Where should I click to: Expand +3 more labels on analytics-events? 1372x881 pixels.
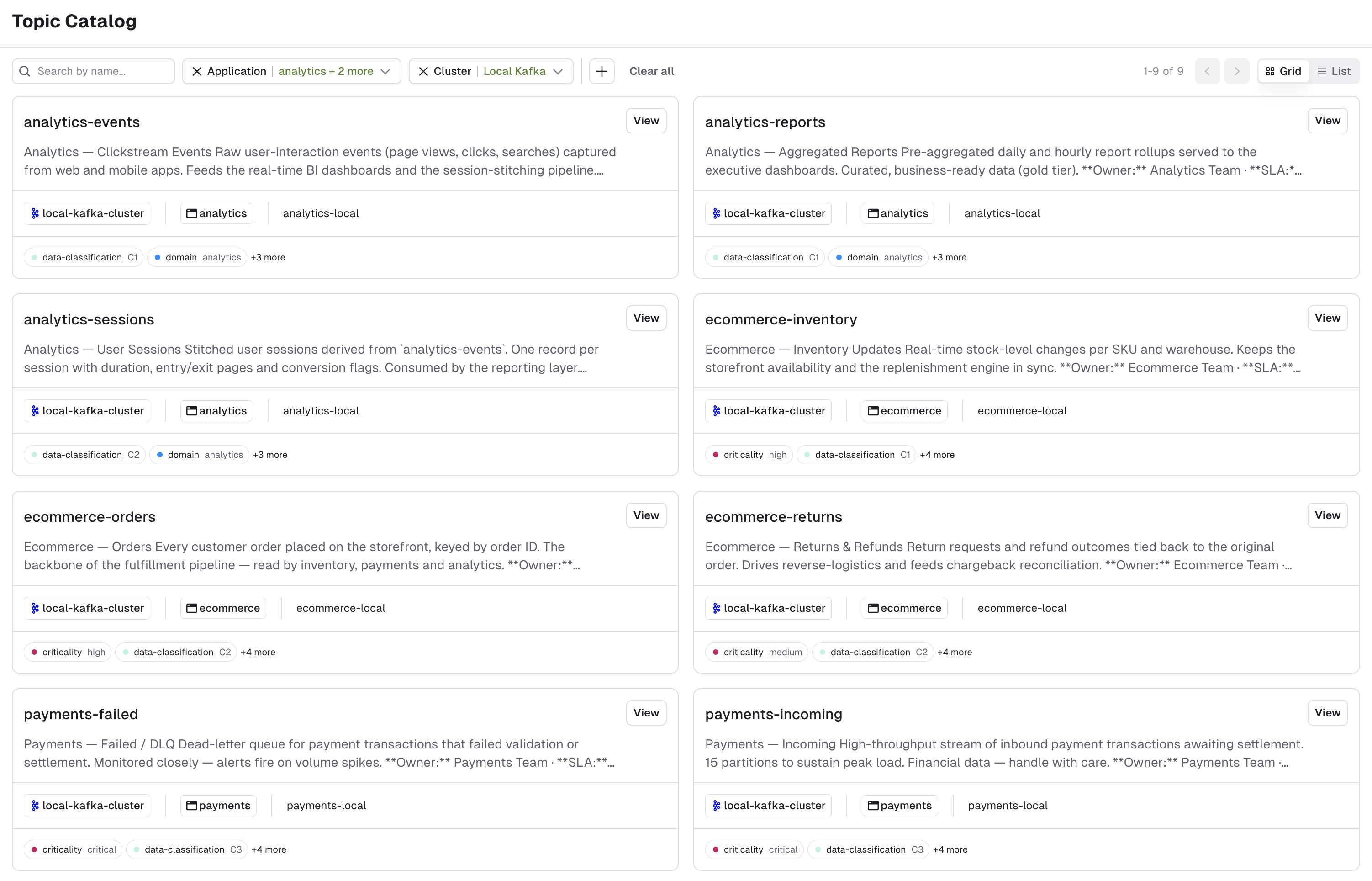click(268, 257)
